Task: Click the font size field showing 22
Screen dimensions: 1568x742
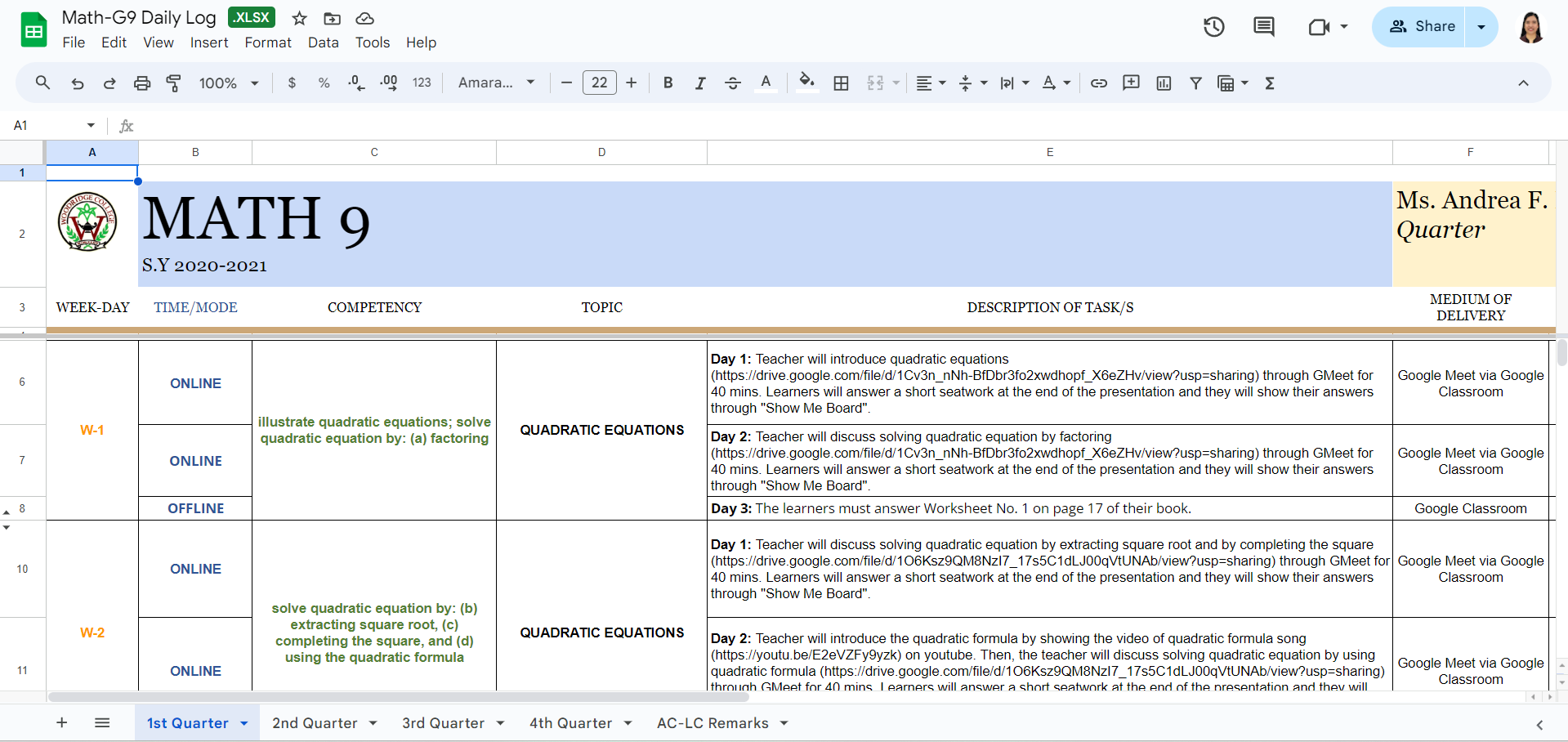Action: 599,83
